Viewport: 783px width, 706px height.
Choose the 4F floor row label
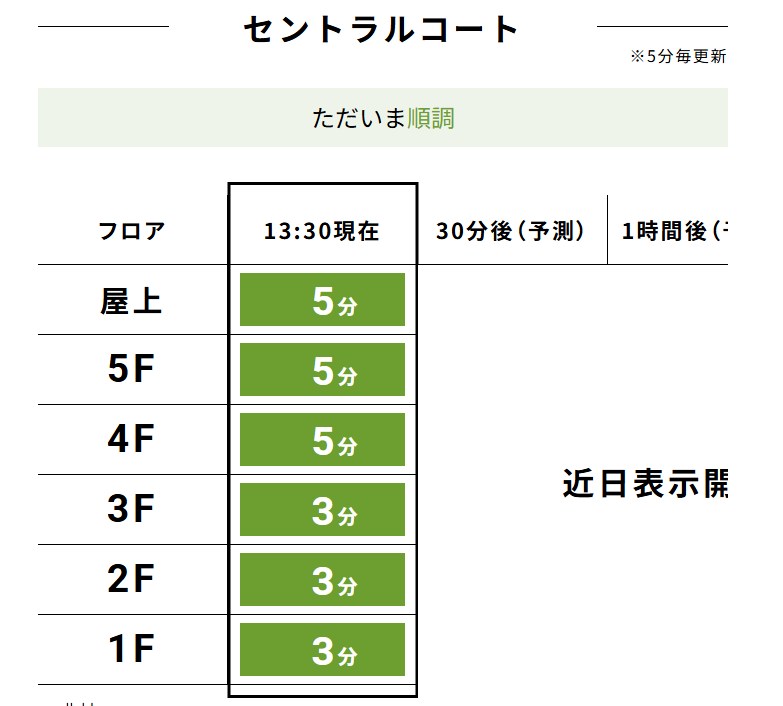coord(132,440)
